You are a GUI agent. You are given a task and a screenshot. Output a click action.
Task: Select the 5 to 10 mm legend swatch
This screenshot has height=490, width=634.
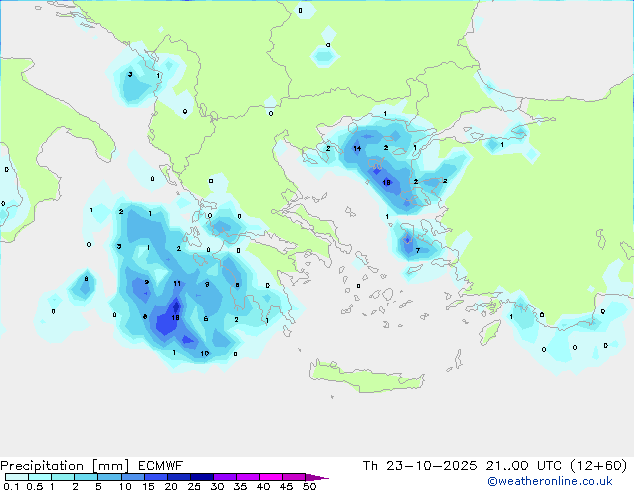[x=109, y=477]
